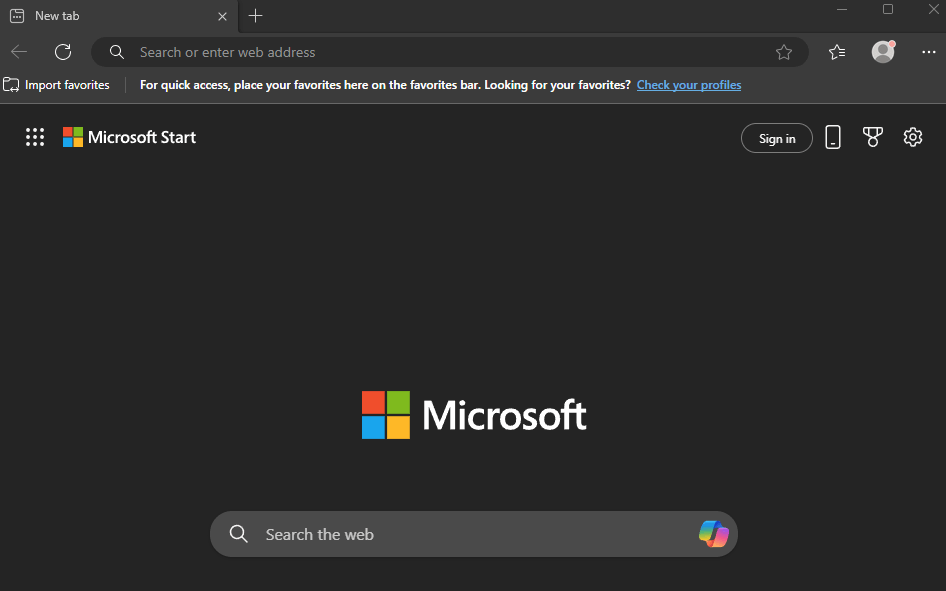The height and width of the screenshot is (591, 946).
Task: Open the profile avatar menu
Action: click(x=883, y=52)
